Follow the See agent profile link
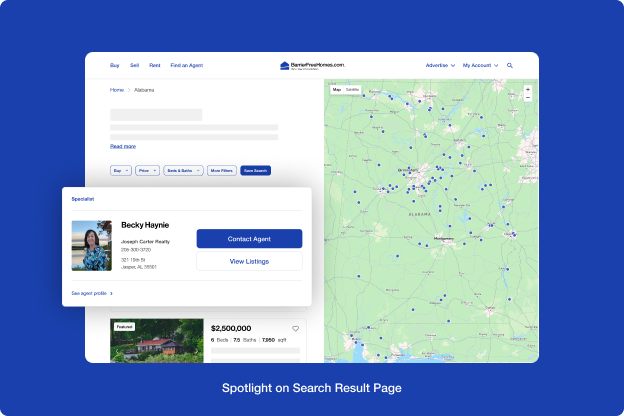Screen dimensions: 624x416 coord(92,293)
